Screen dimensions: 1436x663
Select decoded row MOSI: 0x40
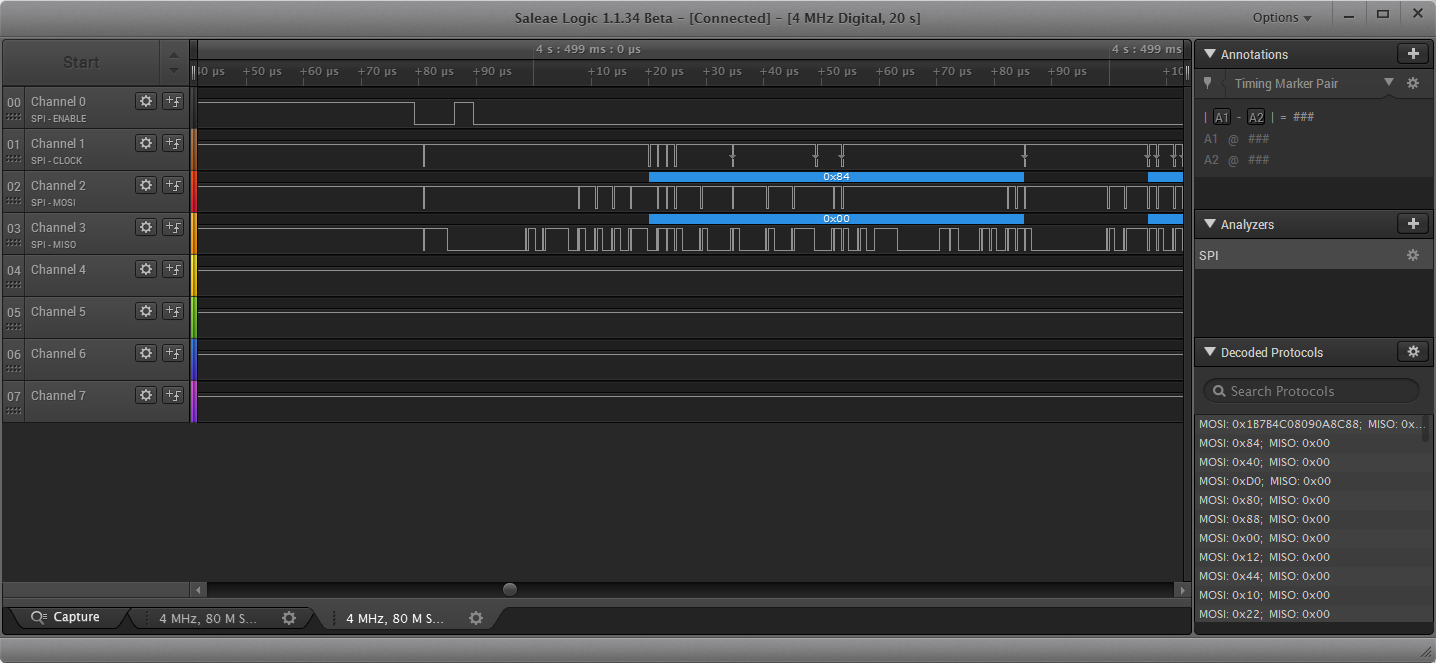tap(1309, 462)
